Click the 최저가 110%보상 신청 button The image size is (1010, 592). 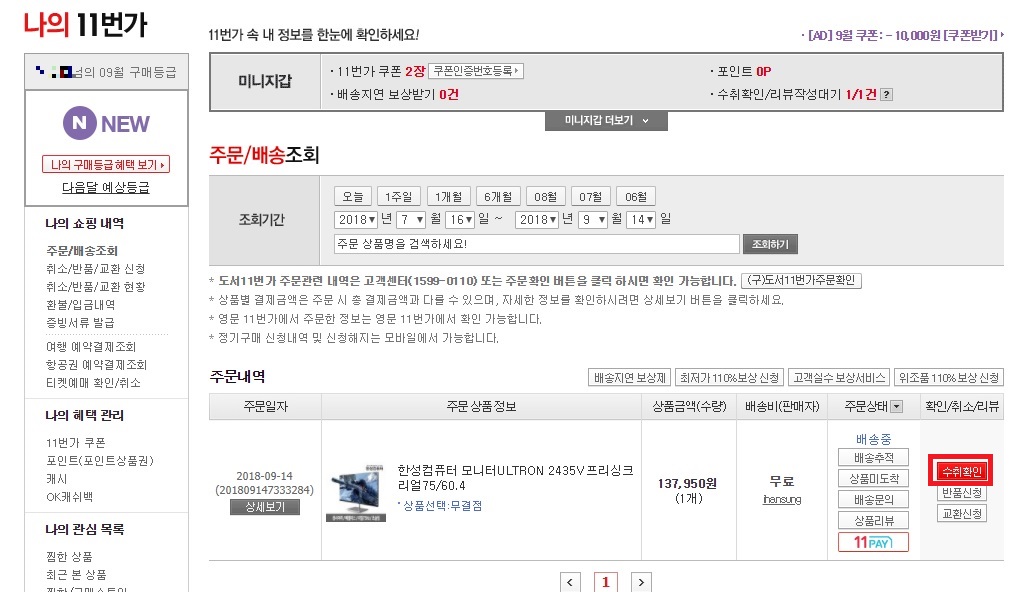(x=729, y=377)
